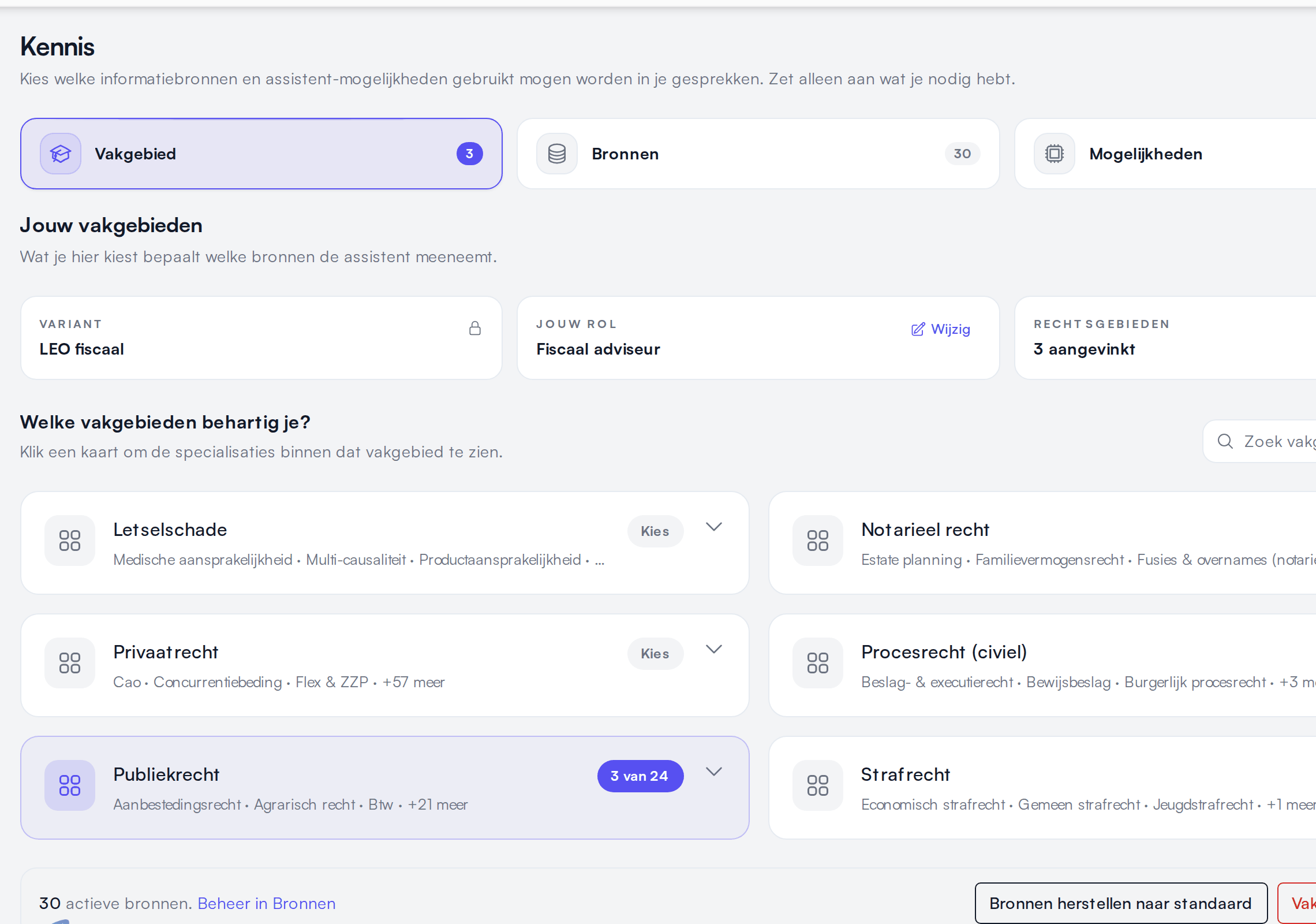Expand the Letselschade card chevron
Screen dimensions: 1316x924
(x=714, y=527)
